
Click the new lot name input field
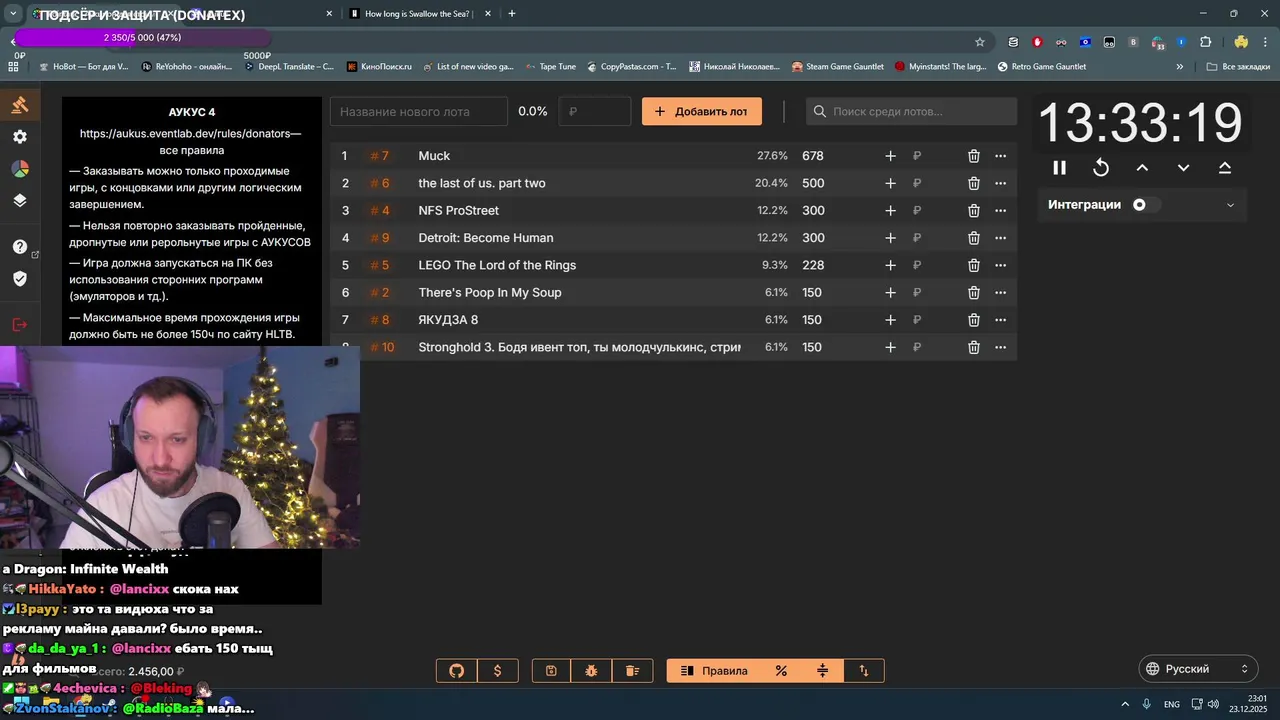419,111
